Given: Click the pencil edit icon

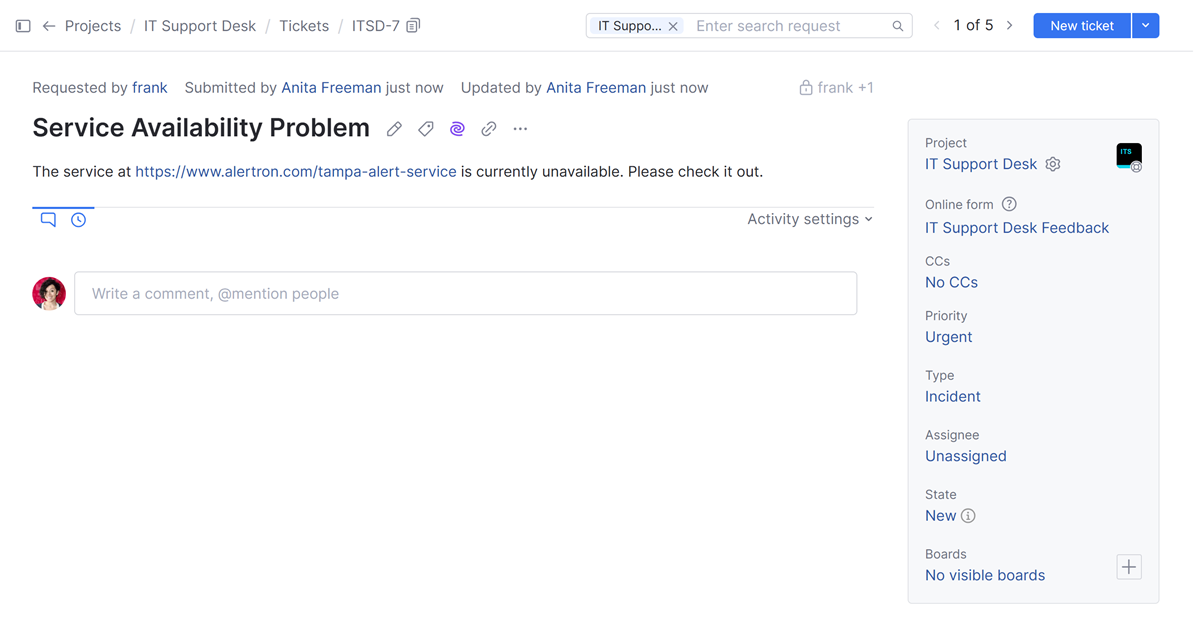Looking at the screenshot, I should tap(394, 129).
